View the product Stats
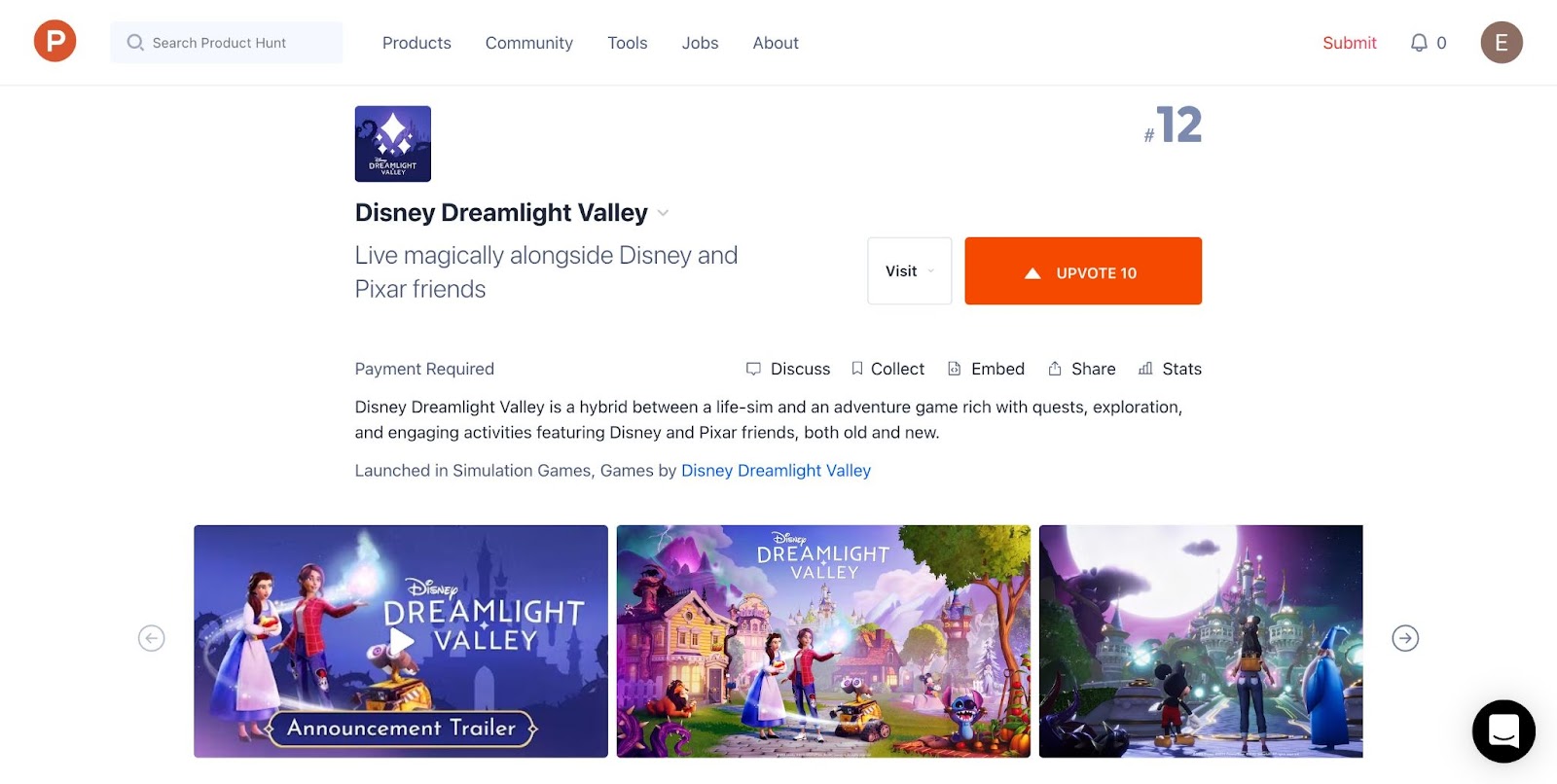 click(1170, 369)
